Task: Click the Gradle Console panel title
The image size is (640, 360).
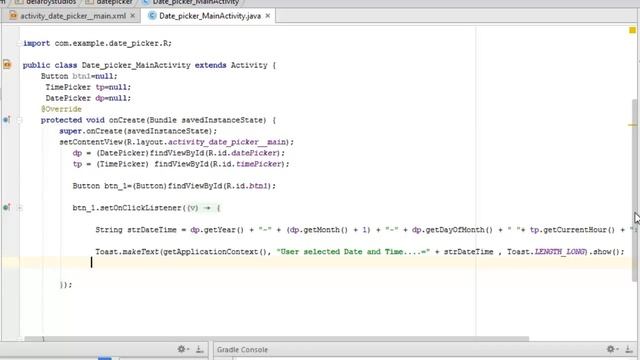Action: tap(242, 349)
